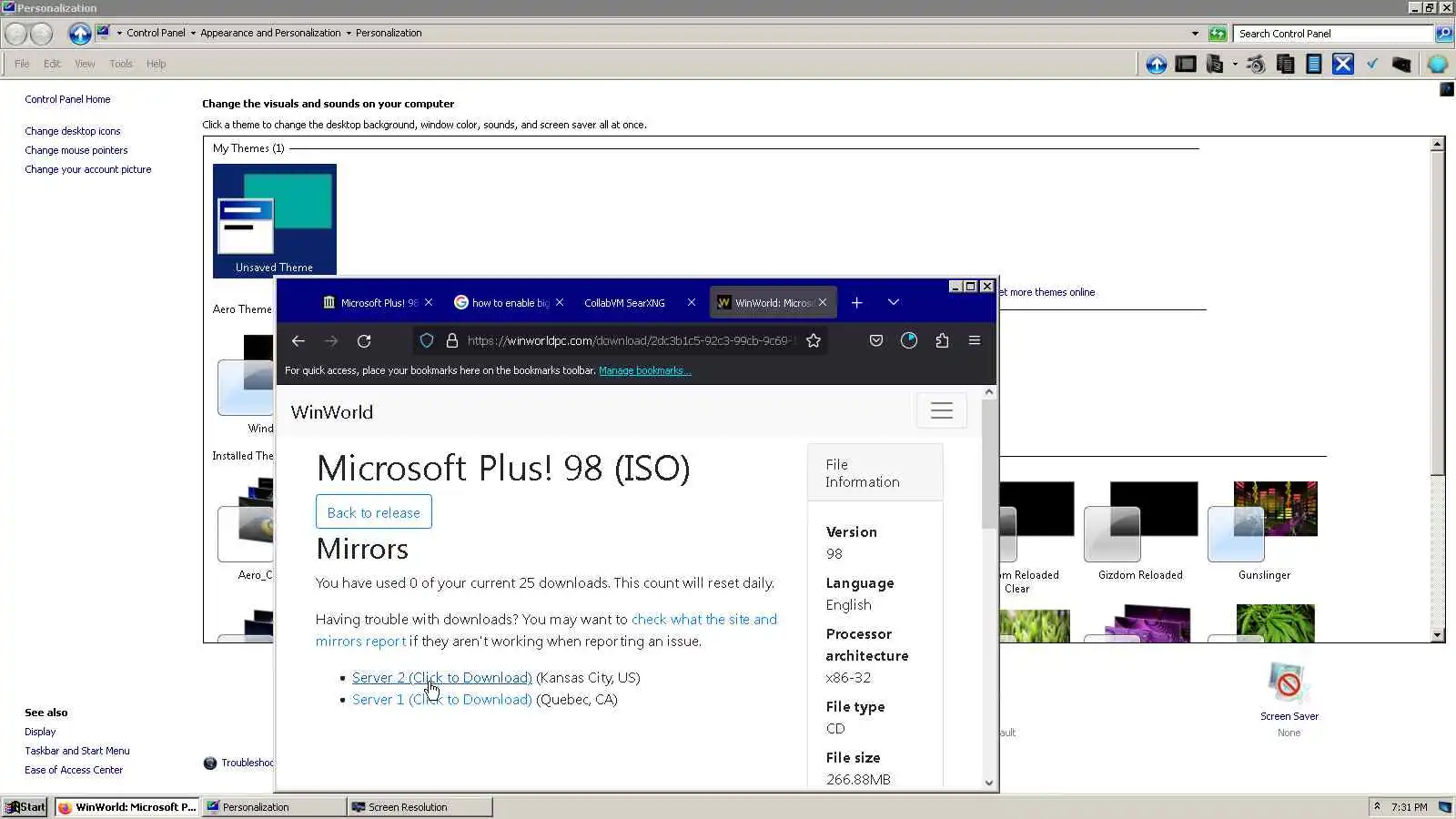Go back in the Firefox browser
This screenshot has height=819, width=1456.
click(x=298, y=340)
